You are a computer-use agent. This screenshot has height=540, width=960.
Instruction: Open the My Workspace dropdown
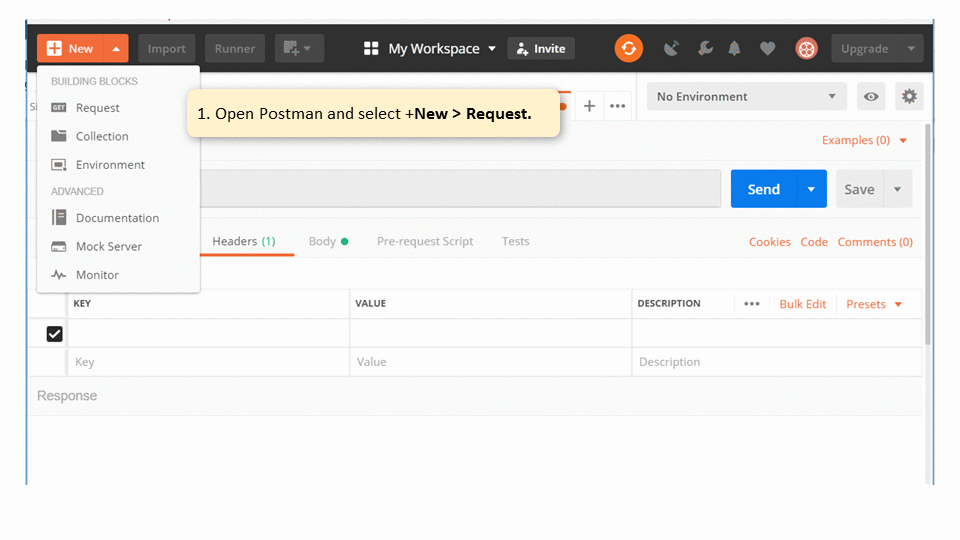click(430, 48)
